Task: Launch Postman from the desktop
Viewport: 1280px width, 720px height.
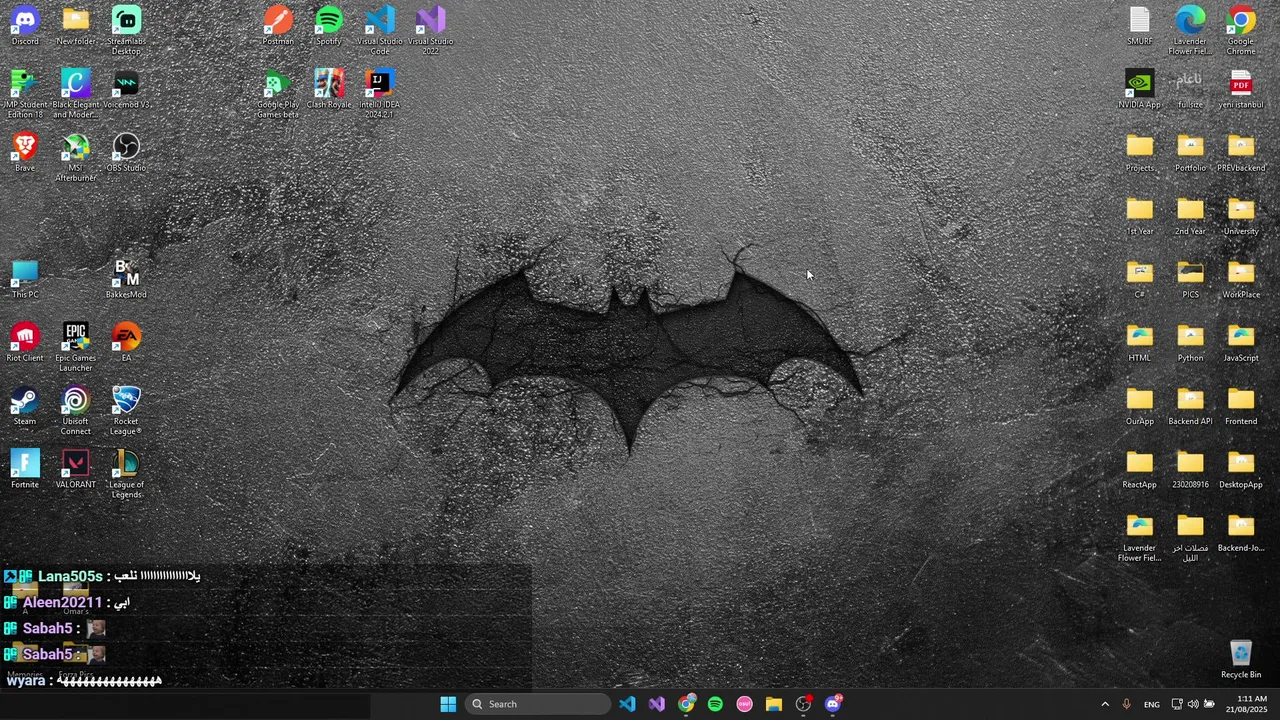Action: coord(278,26)
